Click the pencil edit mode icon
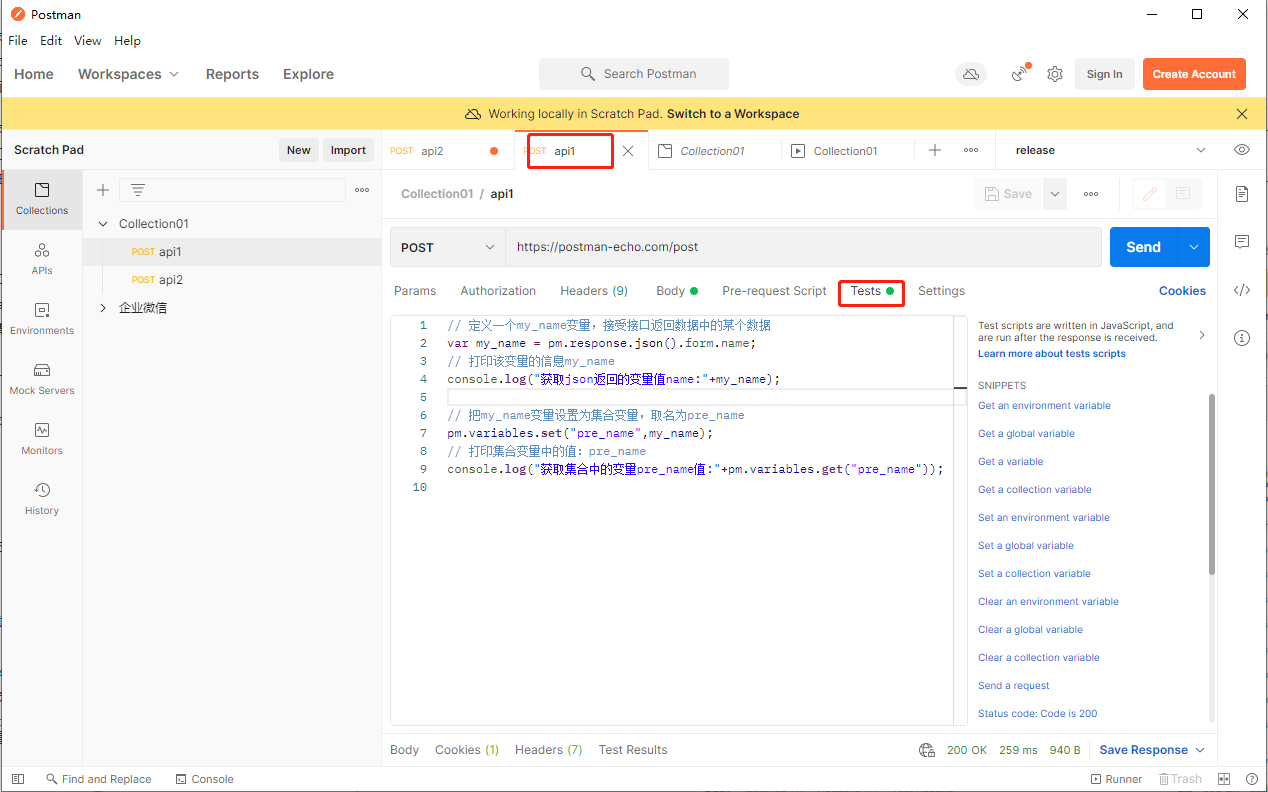The image size is (1268, 792). [x=1150, y=194]
